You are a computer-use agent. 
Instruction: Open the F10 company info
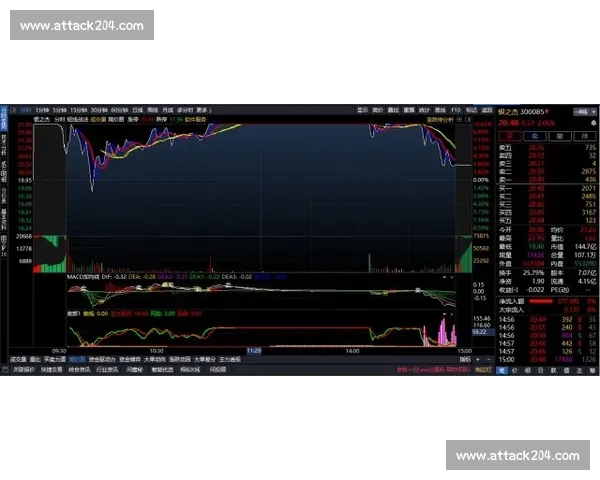point(455,110)
